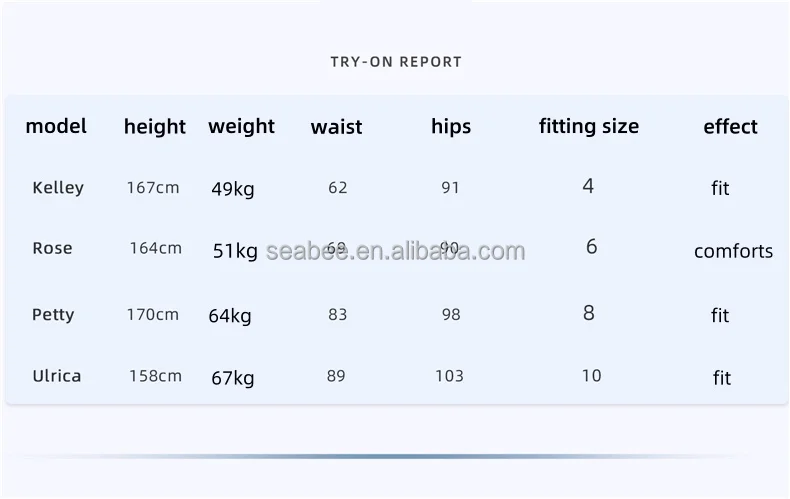Select the waist column header
The height and width of the screenshot is (499, 790).
click(x=337, y=127)
